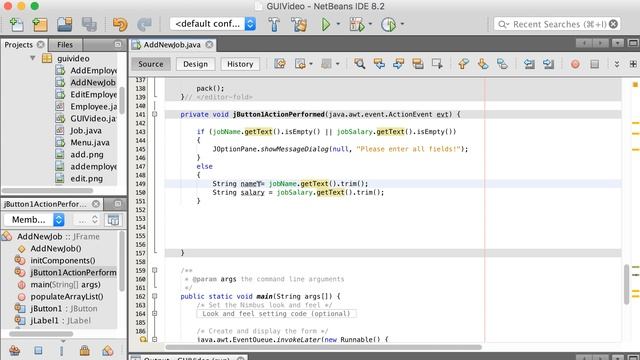This screenshot has width=640, height=360.
Task: Switch to History view
Action: [x=240, y=64]
